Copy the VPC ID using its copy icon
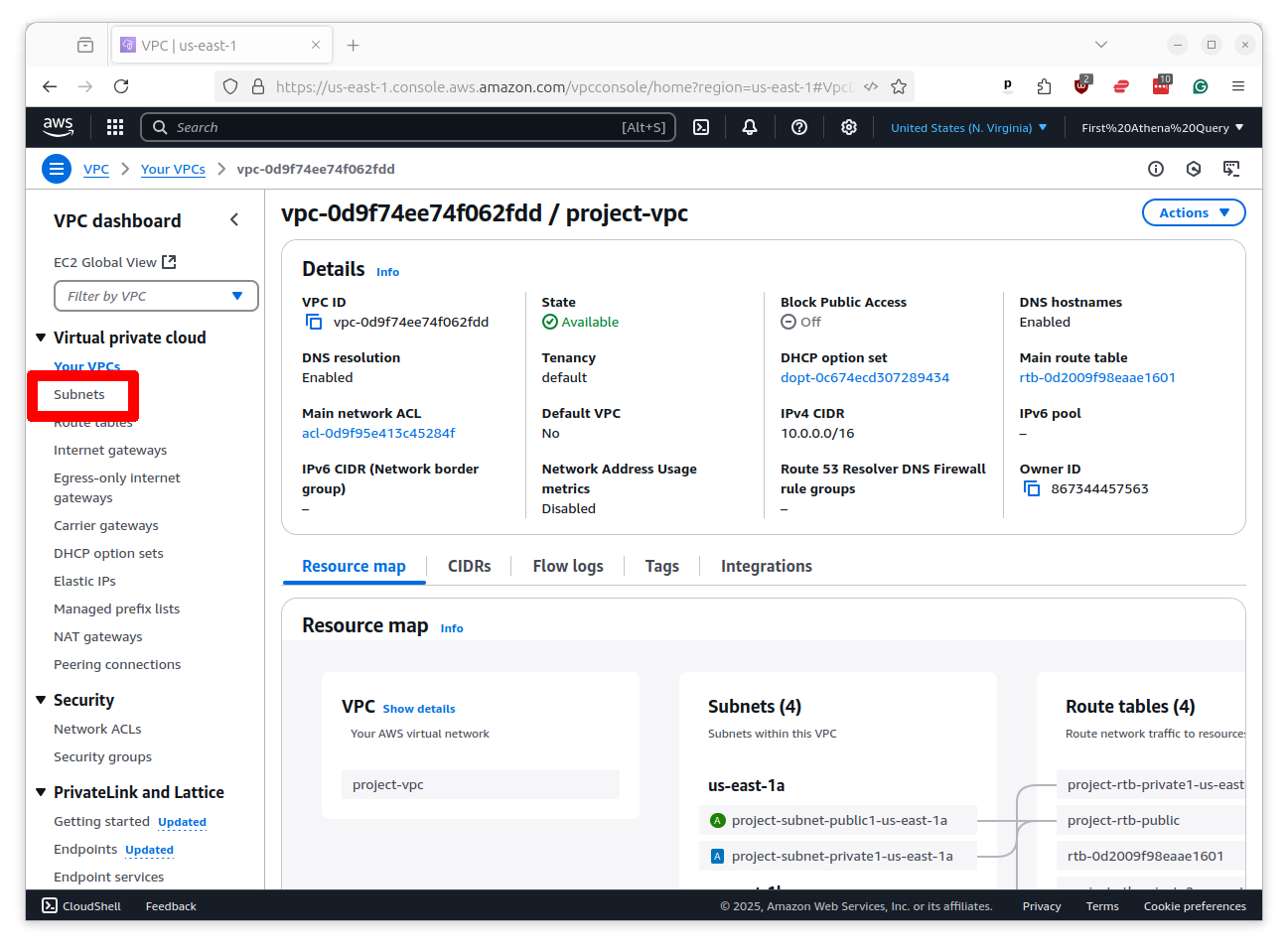 tap(313, 322)
